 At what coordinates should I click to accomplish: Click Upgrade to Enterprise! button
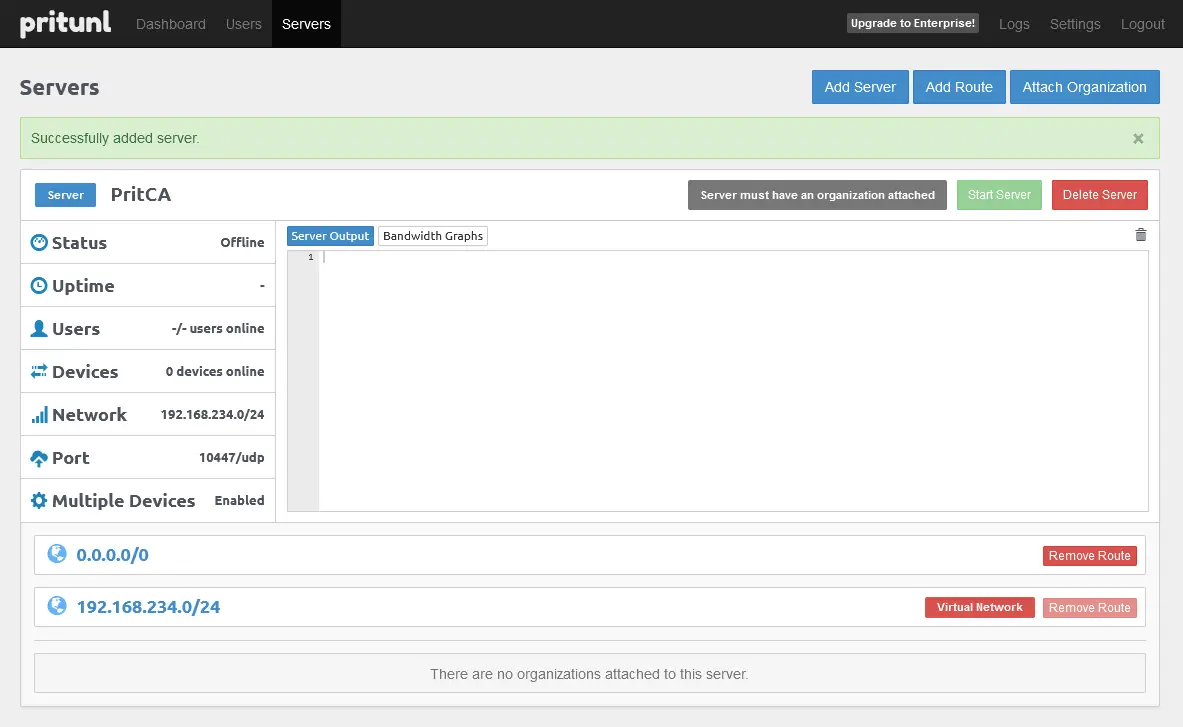(913, 23)
